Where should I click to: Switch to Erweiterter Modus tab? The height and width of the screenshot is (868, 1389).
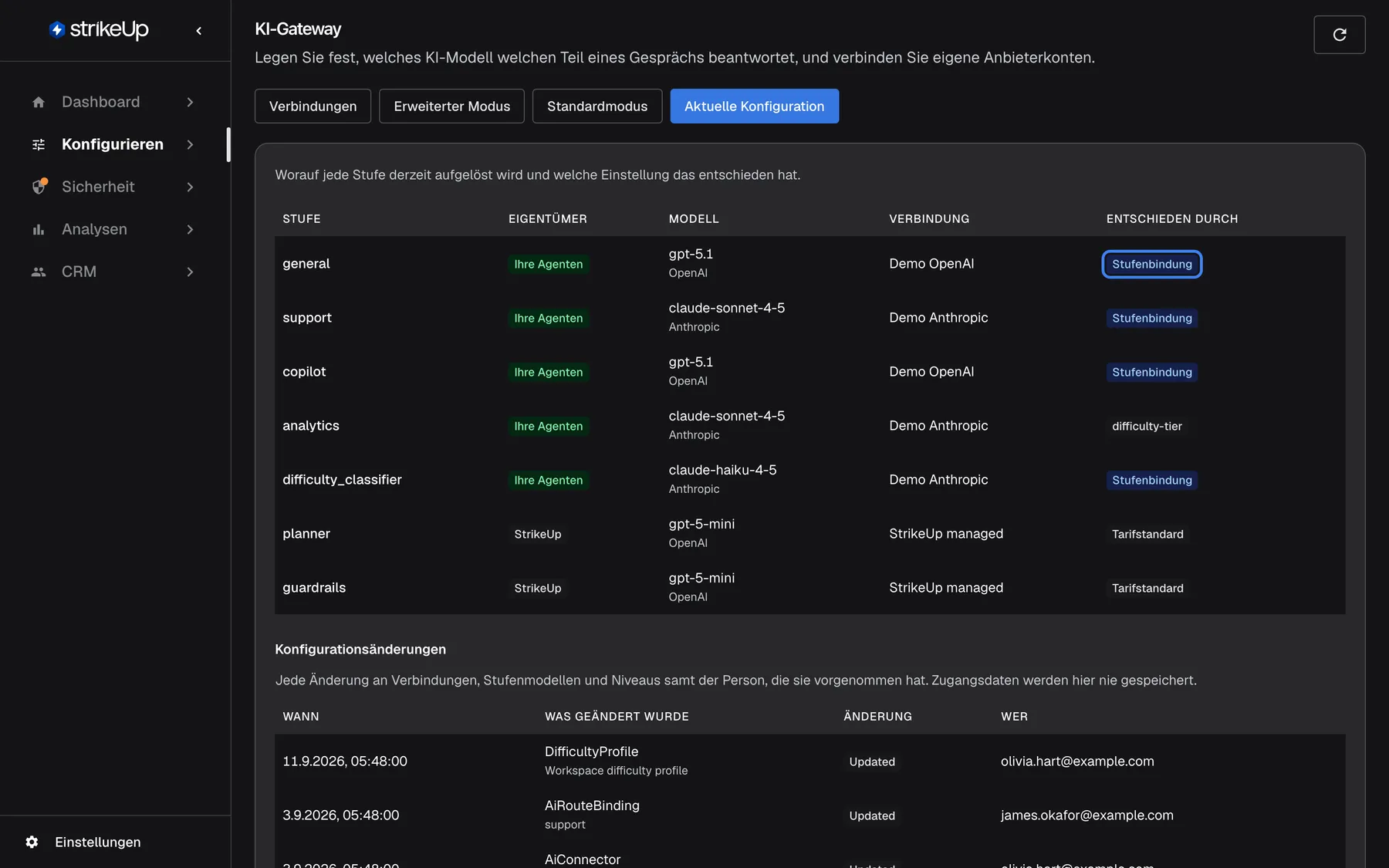pyautogui.click(x=451, y=106)
